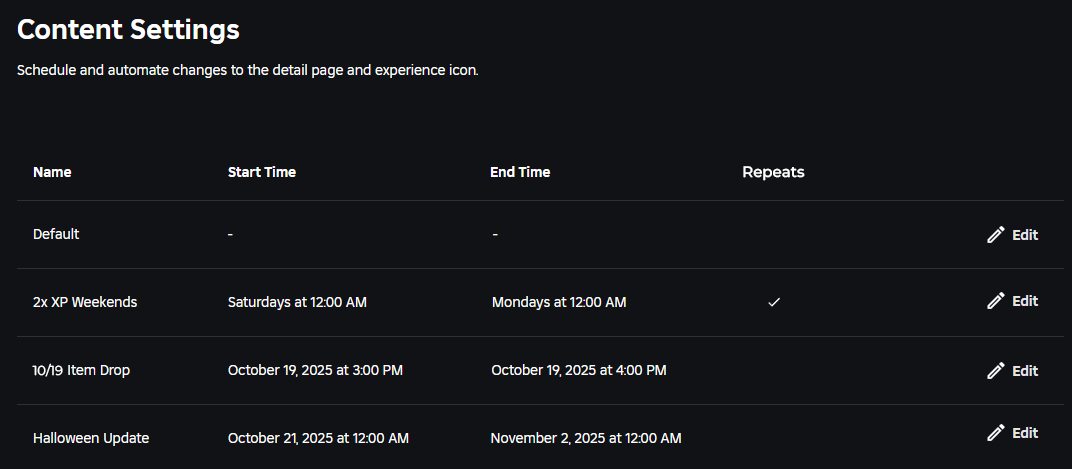Viewport: 1072px width, 469px height.
Task: Click the Name column header
Action: [x=52, y=172]
